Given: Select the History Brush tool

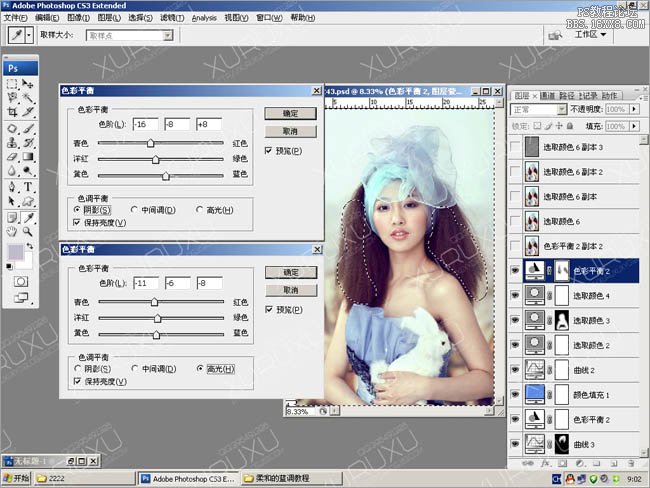Looking at the screenshot, I should [x=28, y=143].
